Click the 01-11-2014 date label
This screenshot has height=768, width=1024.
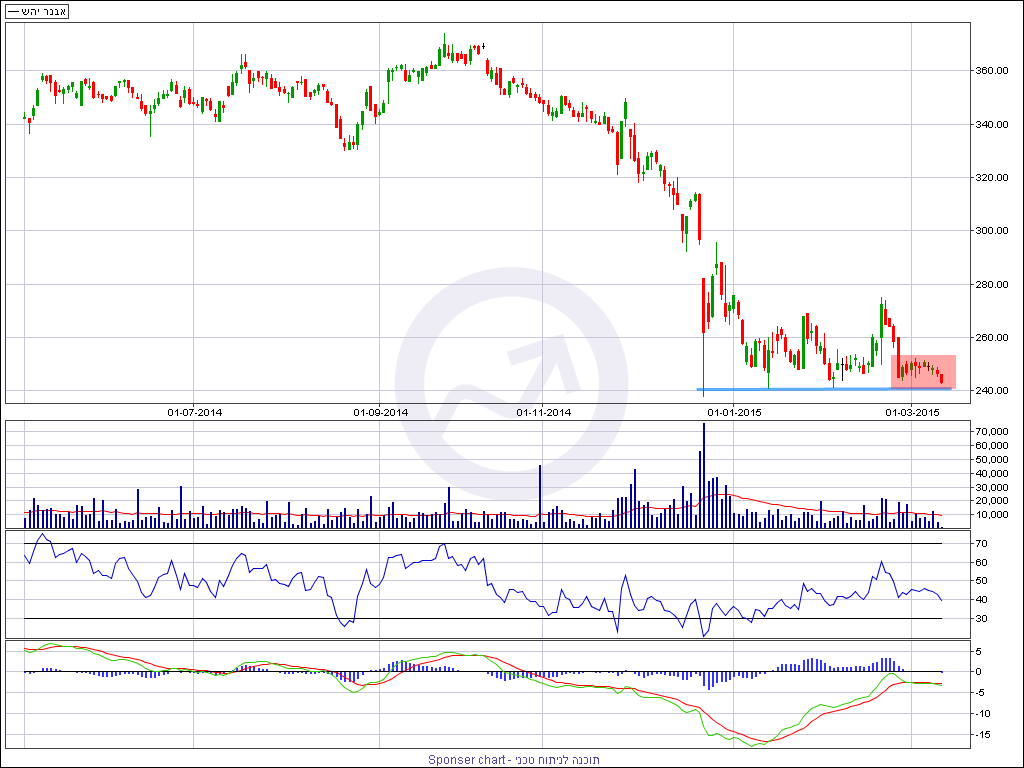point(543,413)
